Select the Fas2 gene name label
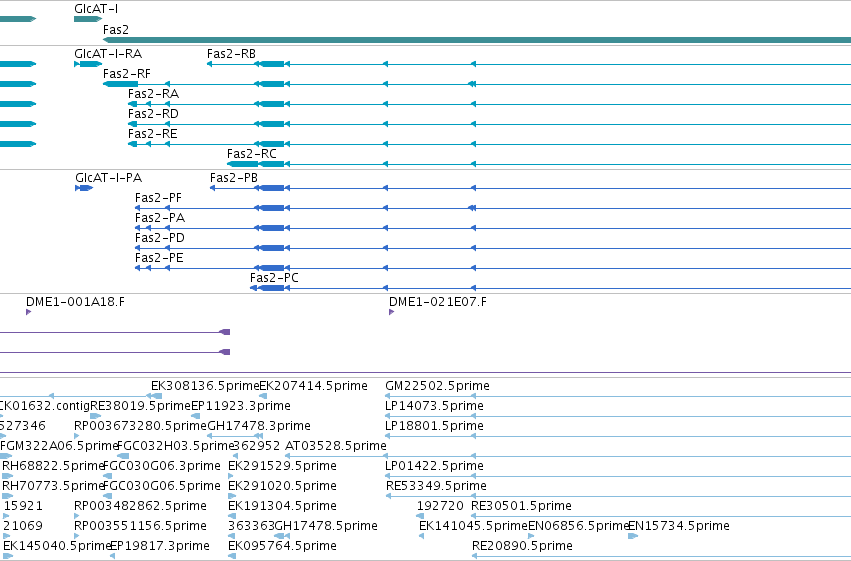Screen dimensions: 851x561 (116, 30)
